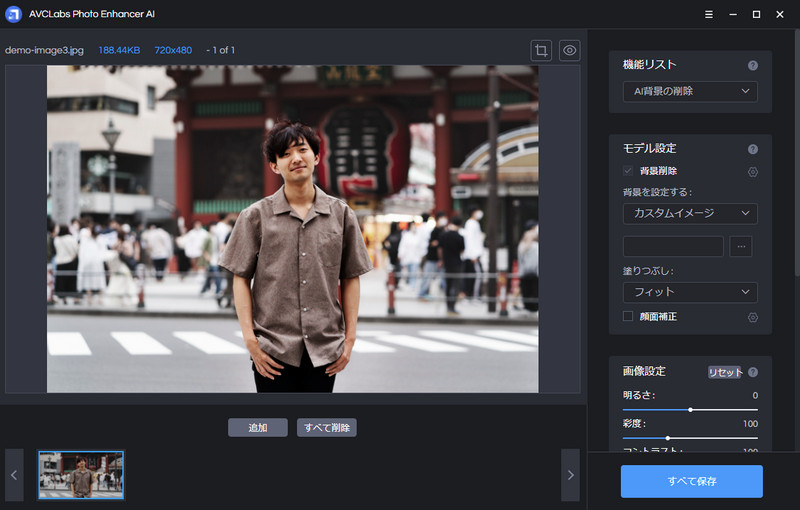
Task: Click the すべて保存 button
Action: (692, 481)
